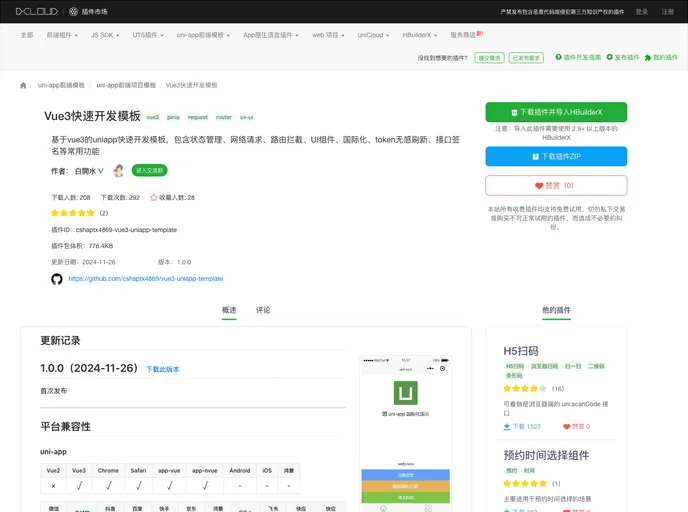Click the author name 白開水
Screen dimensions: 688x512
(85, 171)
